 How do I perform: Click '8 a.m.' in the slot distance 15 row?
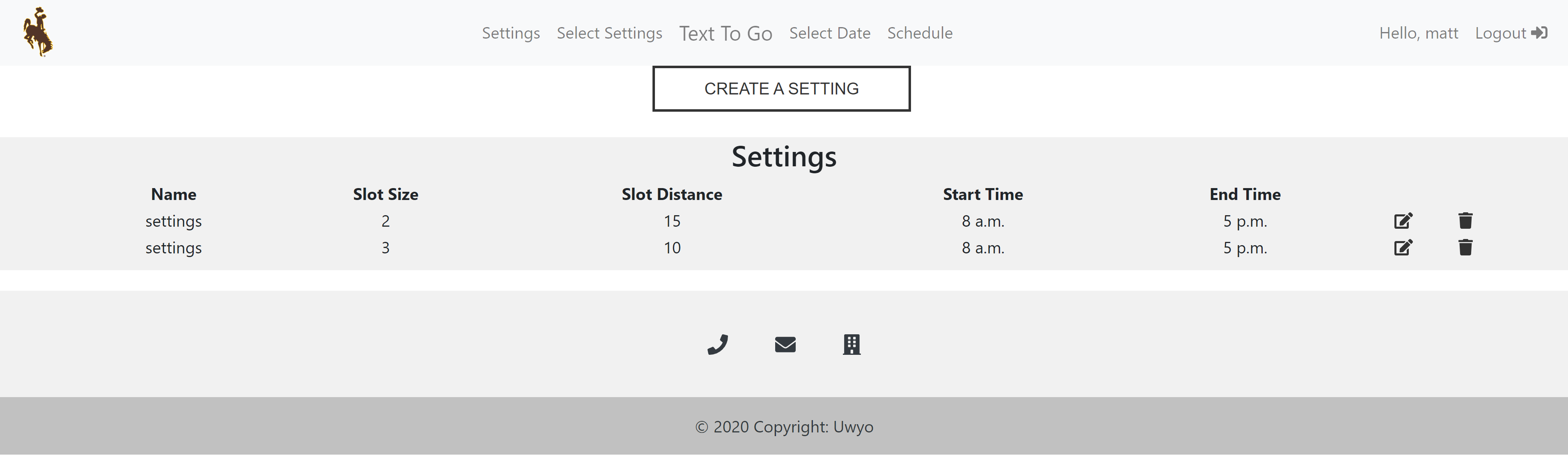(983, 221)
